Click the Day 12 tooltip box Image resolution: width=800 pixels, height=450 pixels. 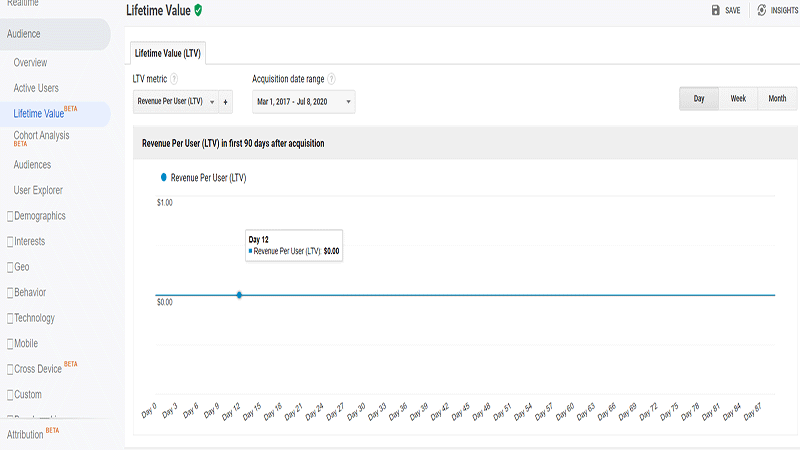[294, 245]
